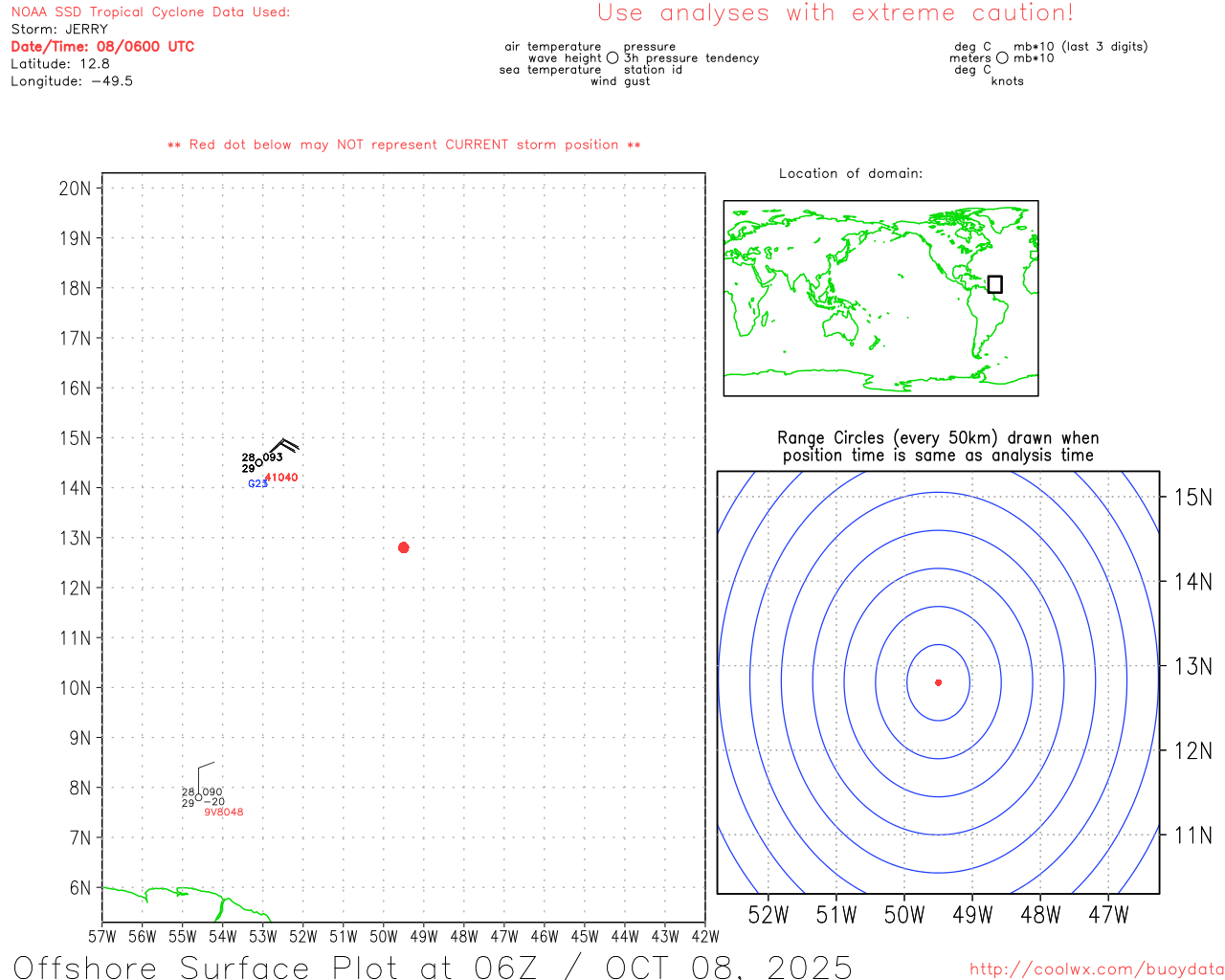This screenshot has height=980, width=1225.
Task: Click pressure value 093 at buoy 41040
Action: (273, 457)
